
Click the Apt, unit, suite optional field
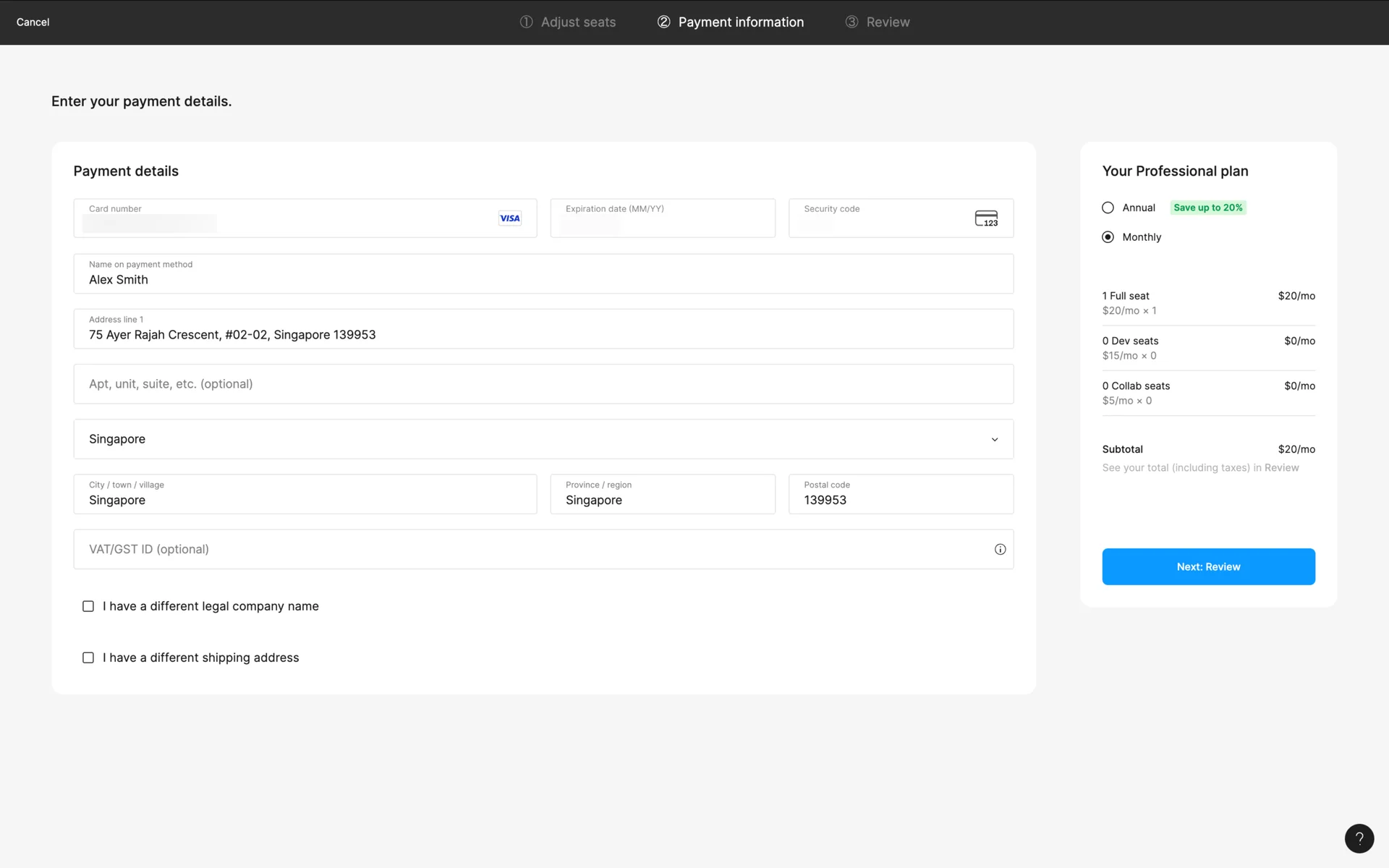pyautogui.click(x=543, y=384)
